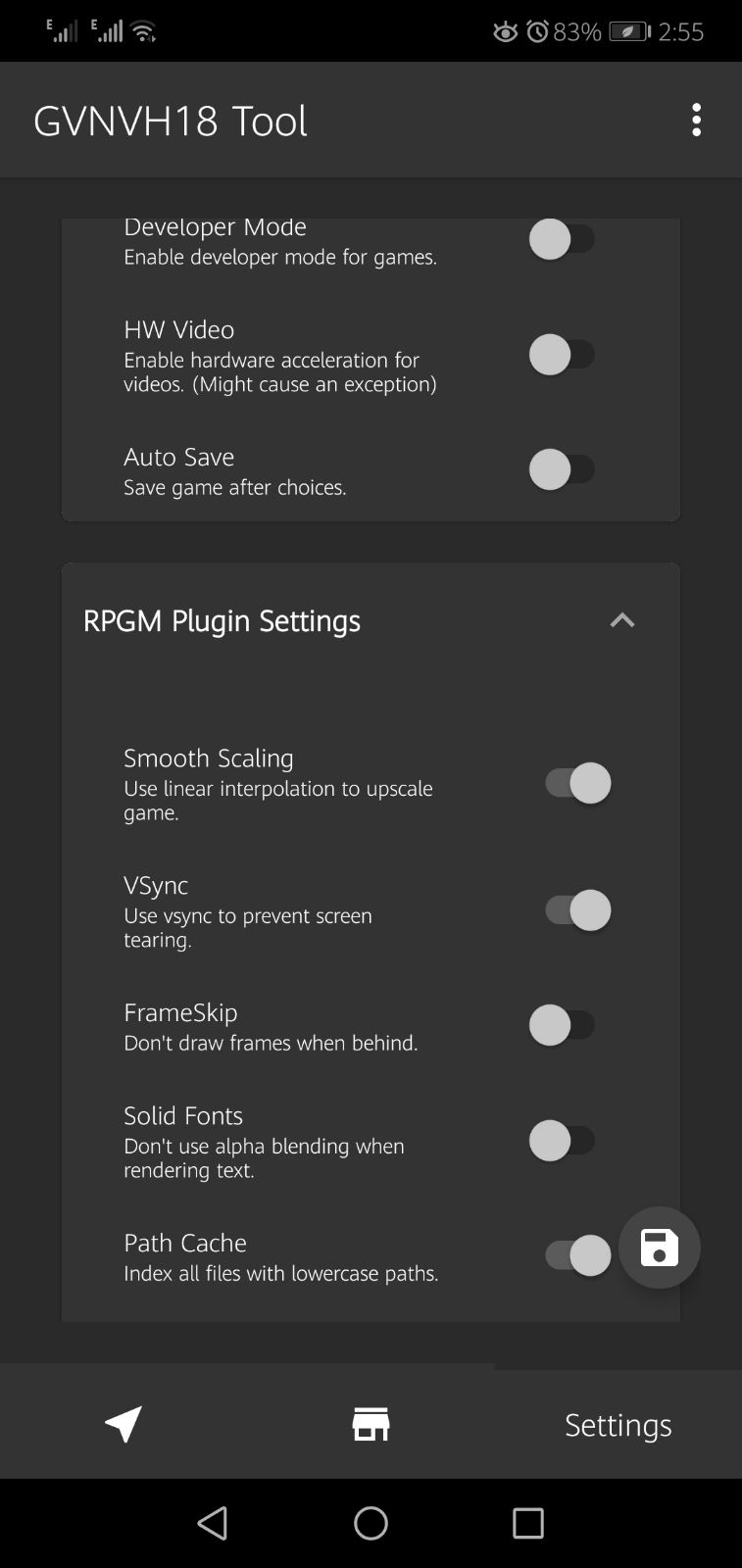Tap the alarm icon in status bar
The image size is (742, 1568).
pyautogui.click(x=537, y=31)
